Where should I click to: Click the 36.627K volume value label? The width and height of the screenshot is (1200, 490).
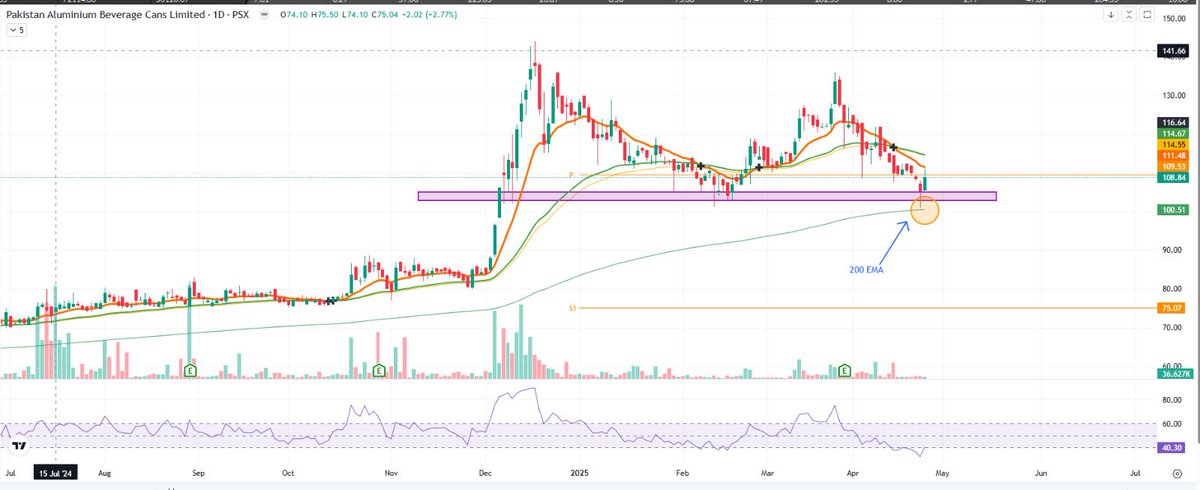(x=1173, y=373)
